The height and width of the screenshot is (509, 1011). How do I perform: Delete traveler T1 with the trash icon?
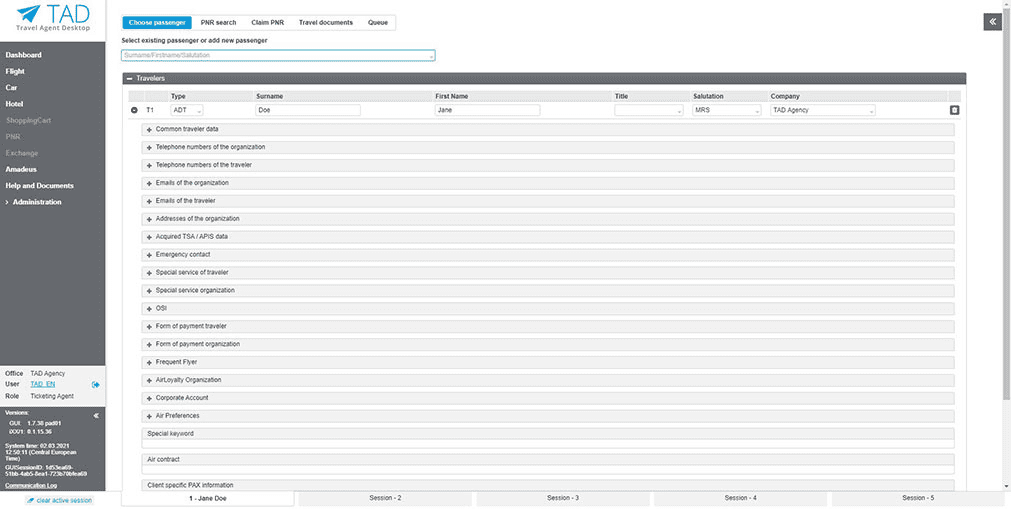pyautogui.click(x=953, y=110)
